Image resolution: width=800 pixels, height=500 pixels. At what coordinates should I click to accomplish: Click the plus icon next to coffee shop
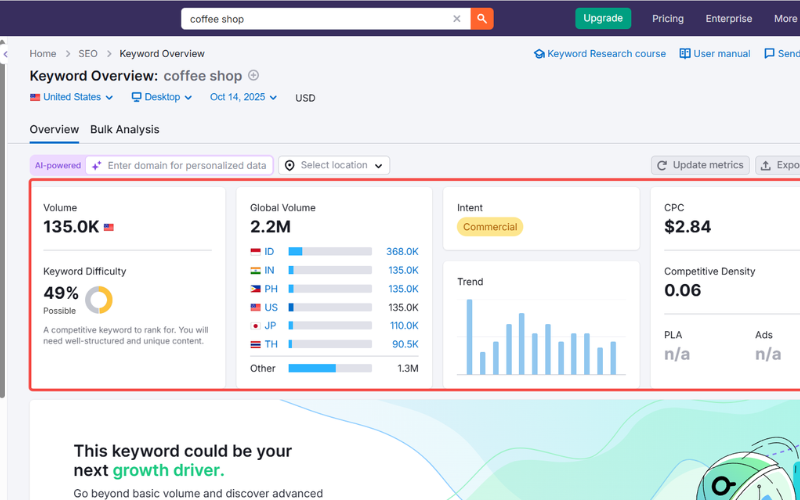point(253,76)
